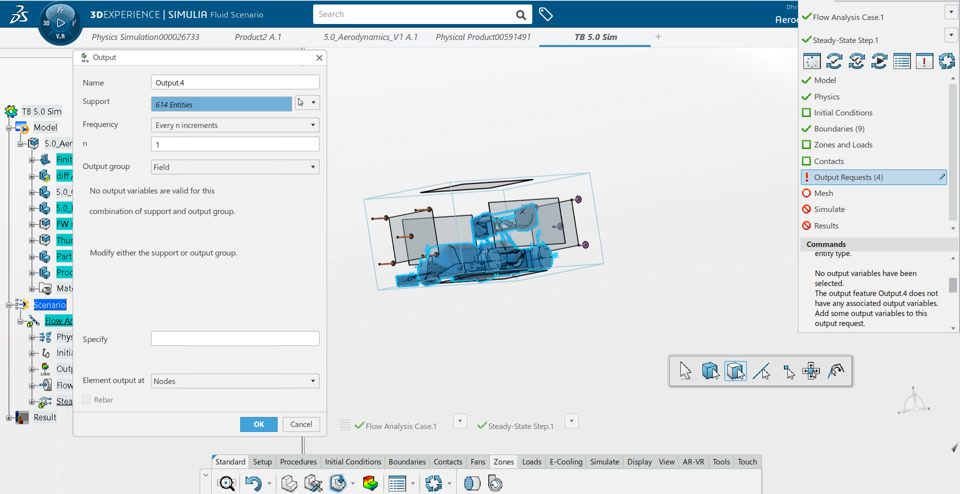Click the fan spiral icon in bottom toolbar
Viewport: 960px width, 494px height.
[495, 483]
